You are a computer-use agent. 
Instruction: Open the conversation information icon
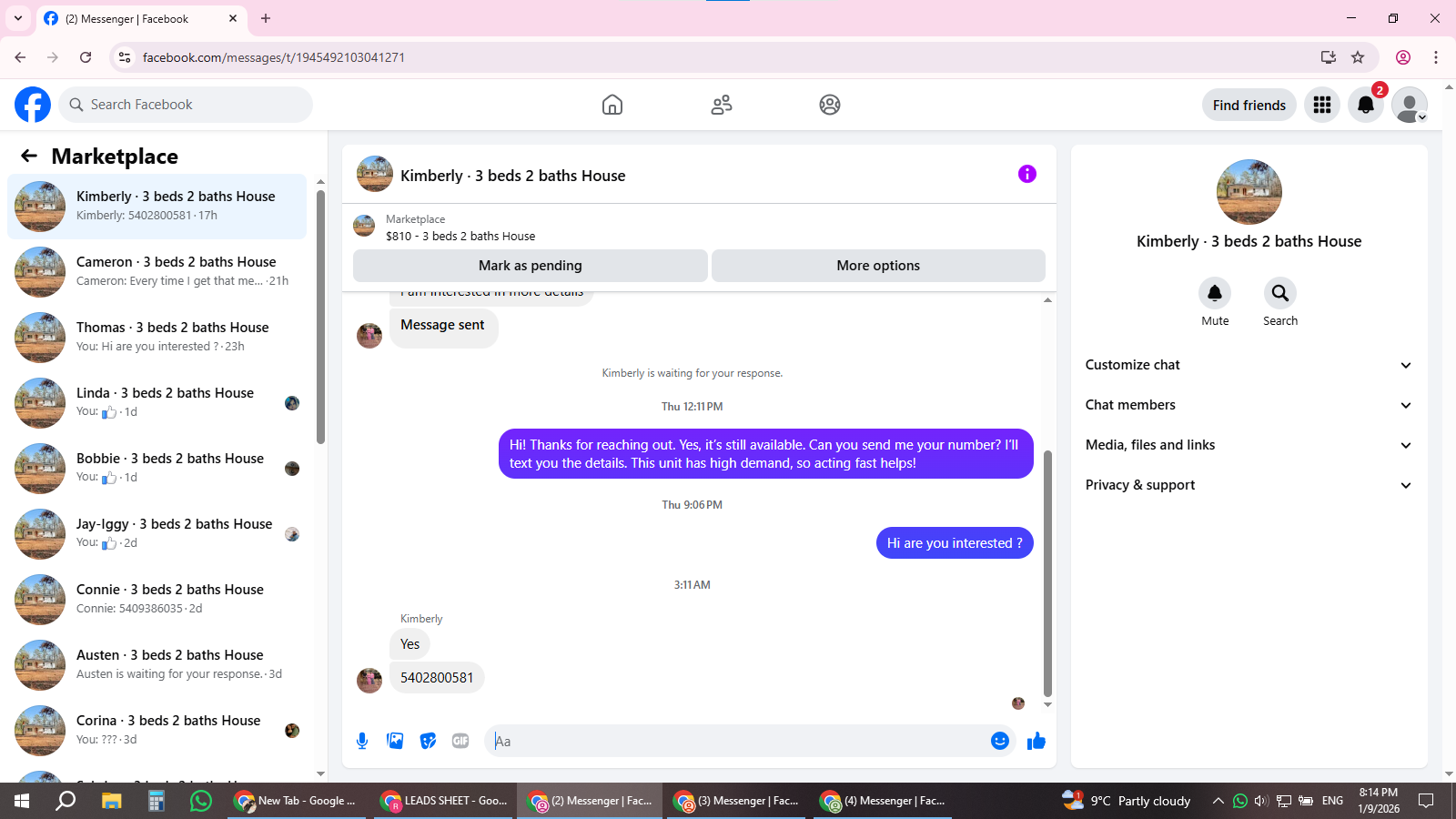coord(1027,174)
